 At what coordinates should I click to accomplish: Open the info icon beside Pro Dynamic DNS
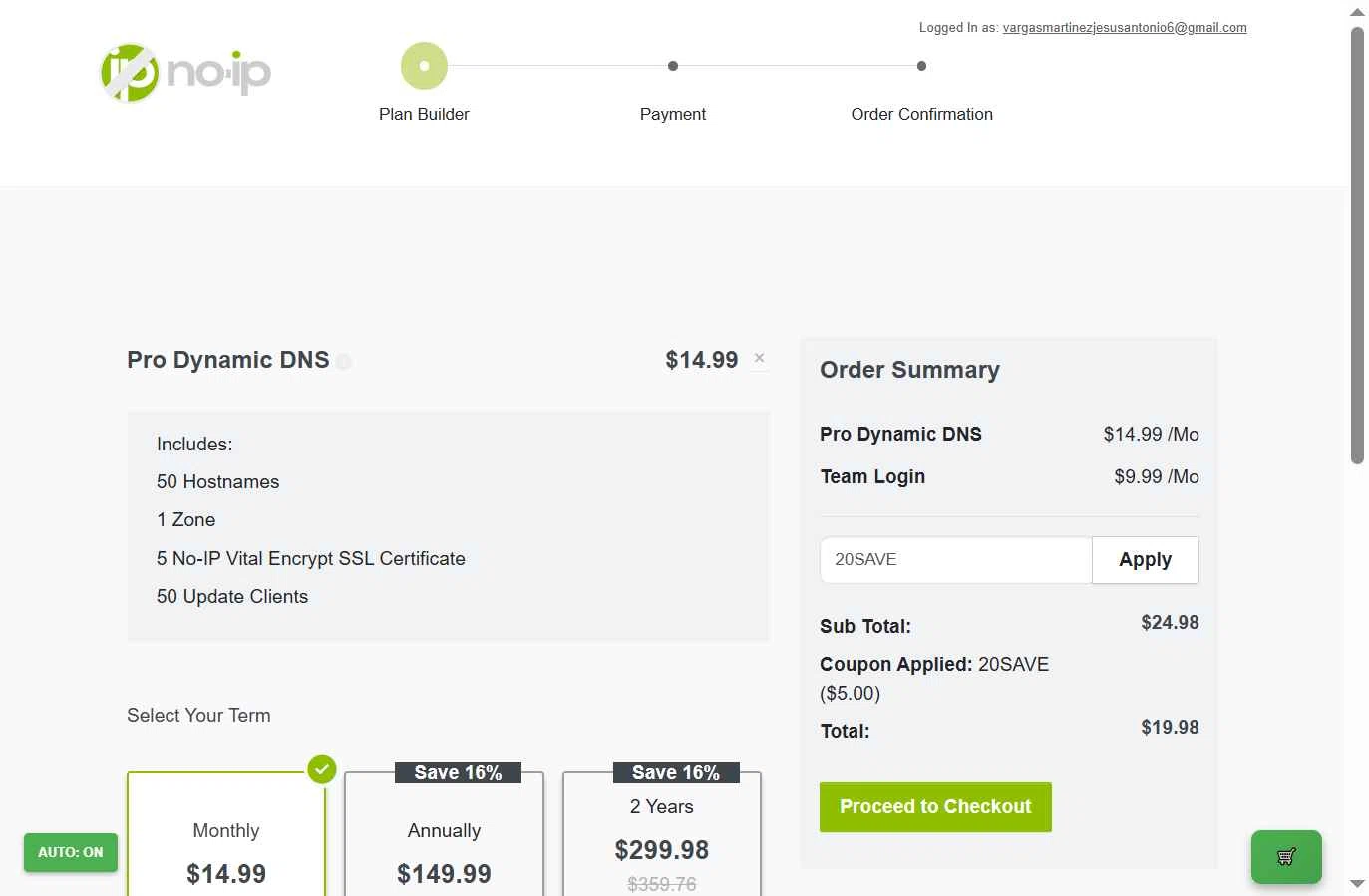[343, 362]
